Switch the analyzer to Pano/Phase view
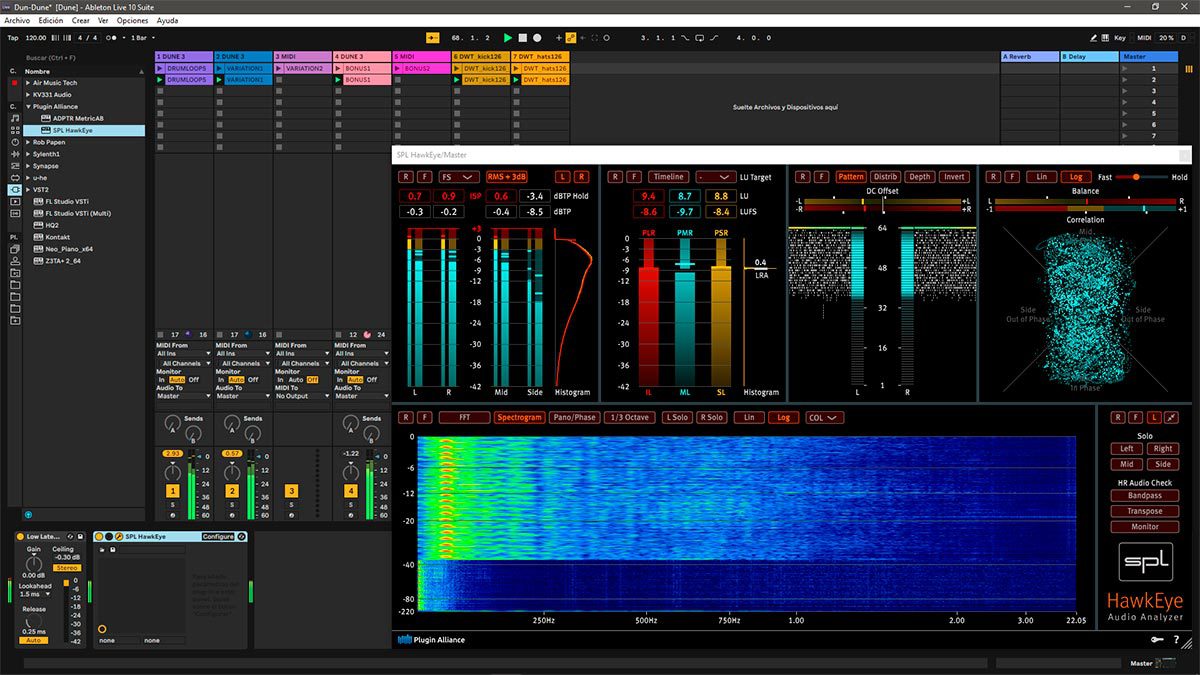 tap(574, 417)
